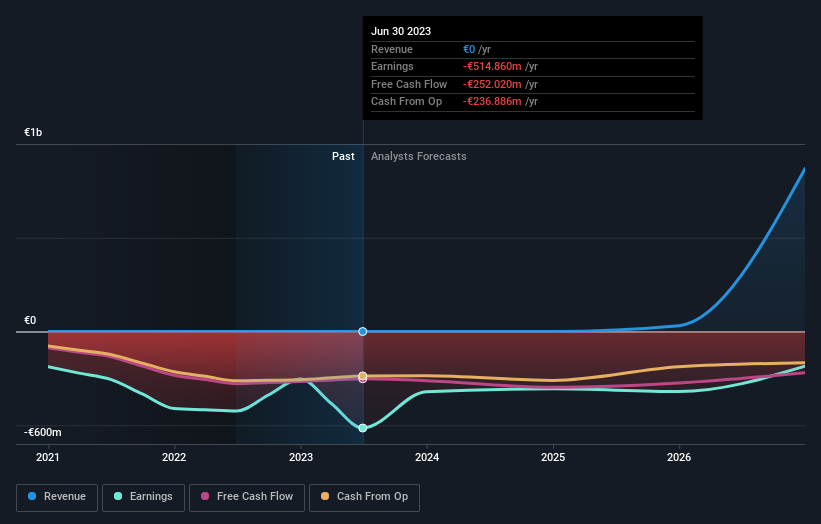Click the Free Cash Flow value -€252.020m
821x524 pixels.
coord(492,84)
